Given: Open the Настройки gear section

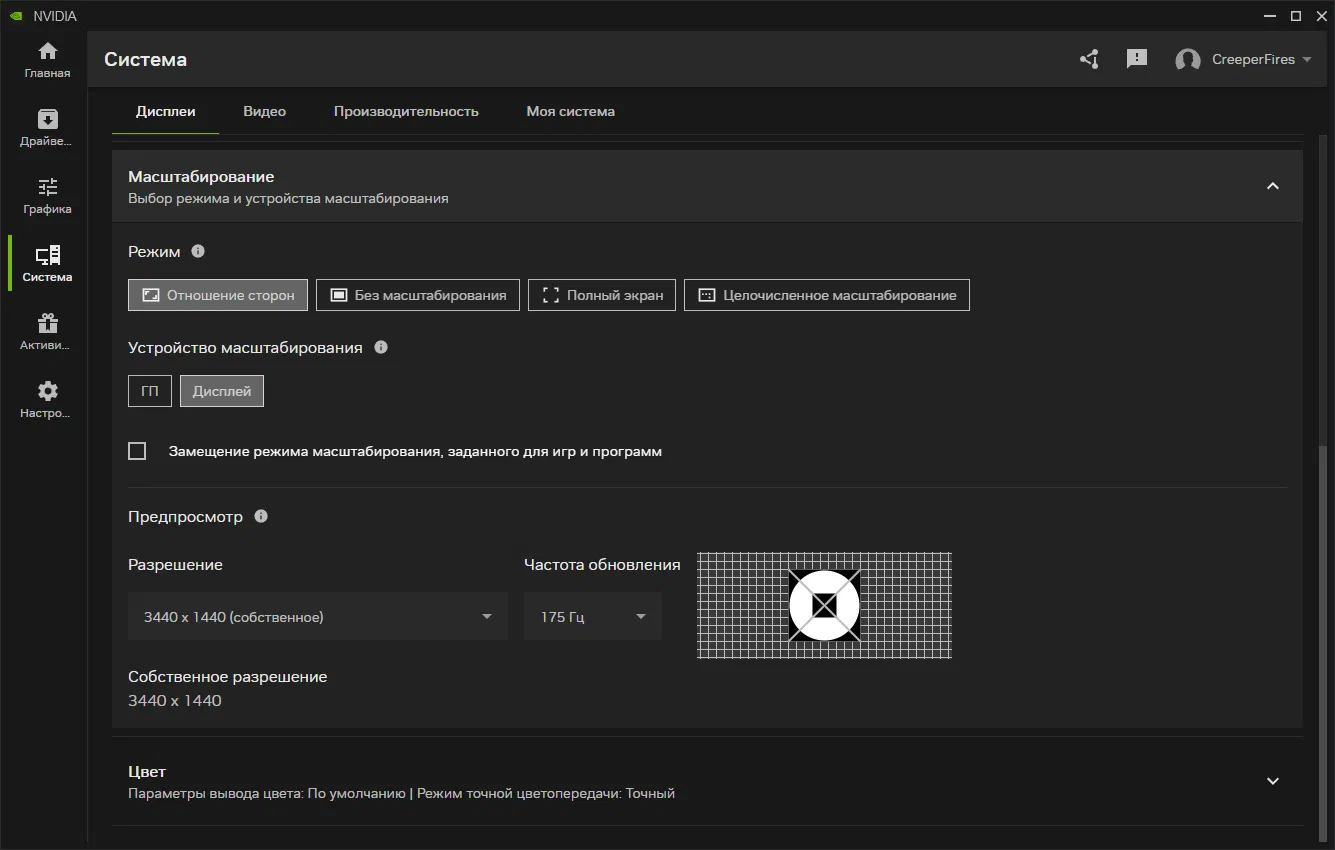Looking at the screenshot, I should tap(47, 400).
